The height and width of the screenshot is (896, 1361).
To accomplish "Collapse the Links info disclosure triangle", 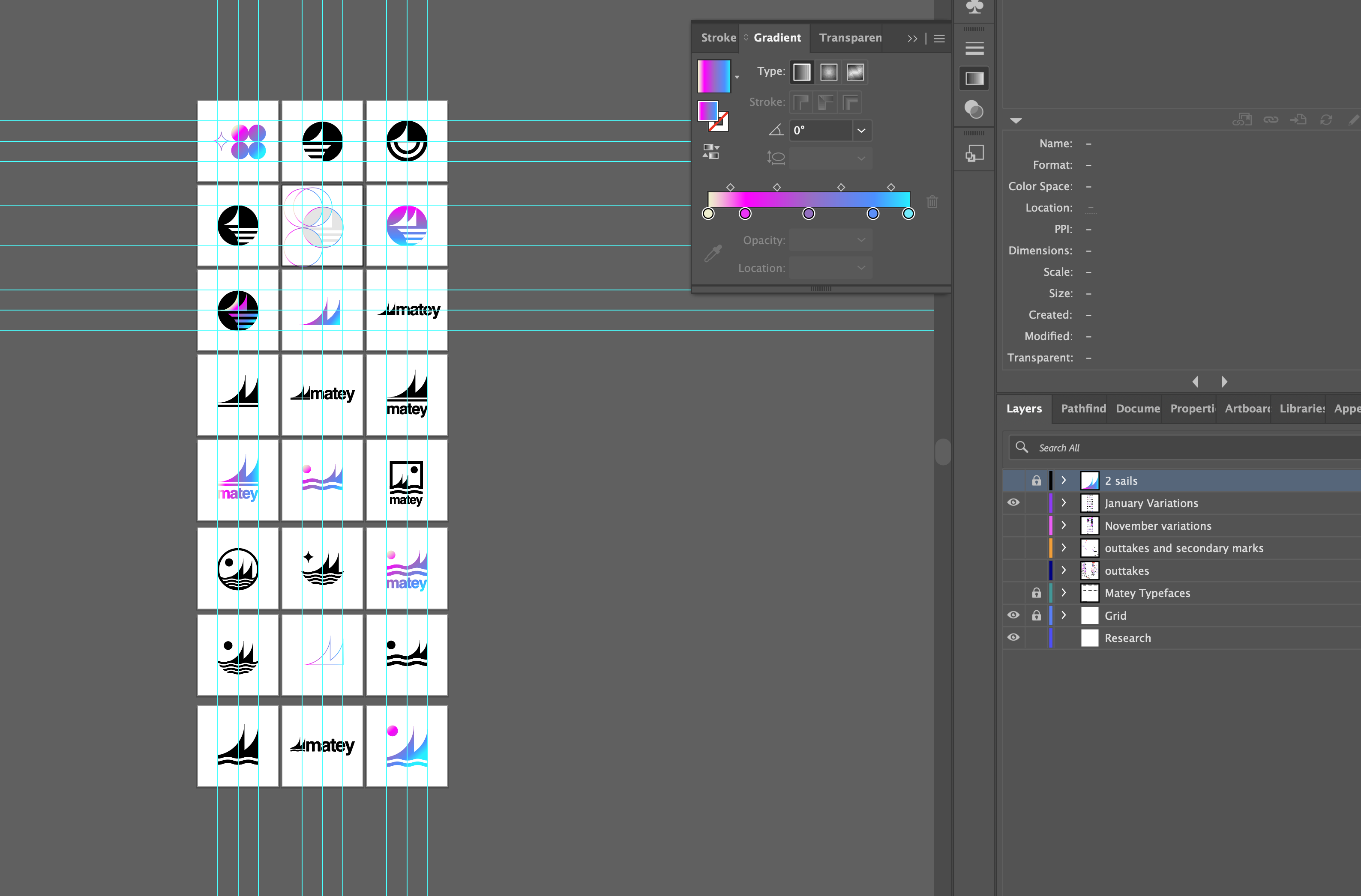I will coord(1016,120).
